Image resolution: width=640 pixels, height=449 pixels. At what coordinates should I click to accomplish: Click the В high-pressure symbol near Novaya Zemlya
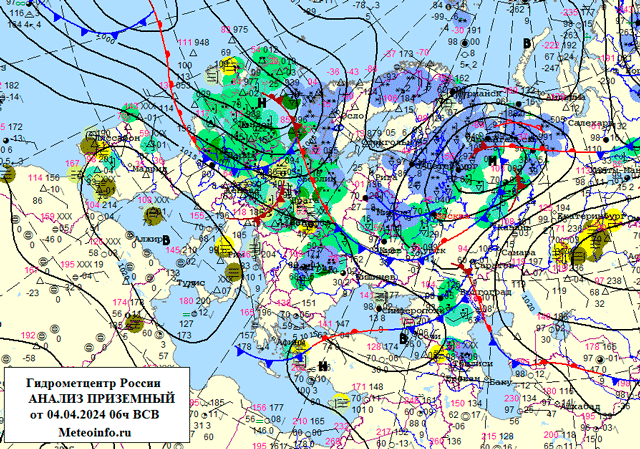click(526, 43)
